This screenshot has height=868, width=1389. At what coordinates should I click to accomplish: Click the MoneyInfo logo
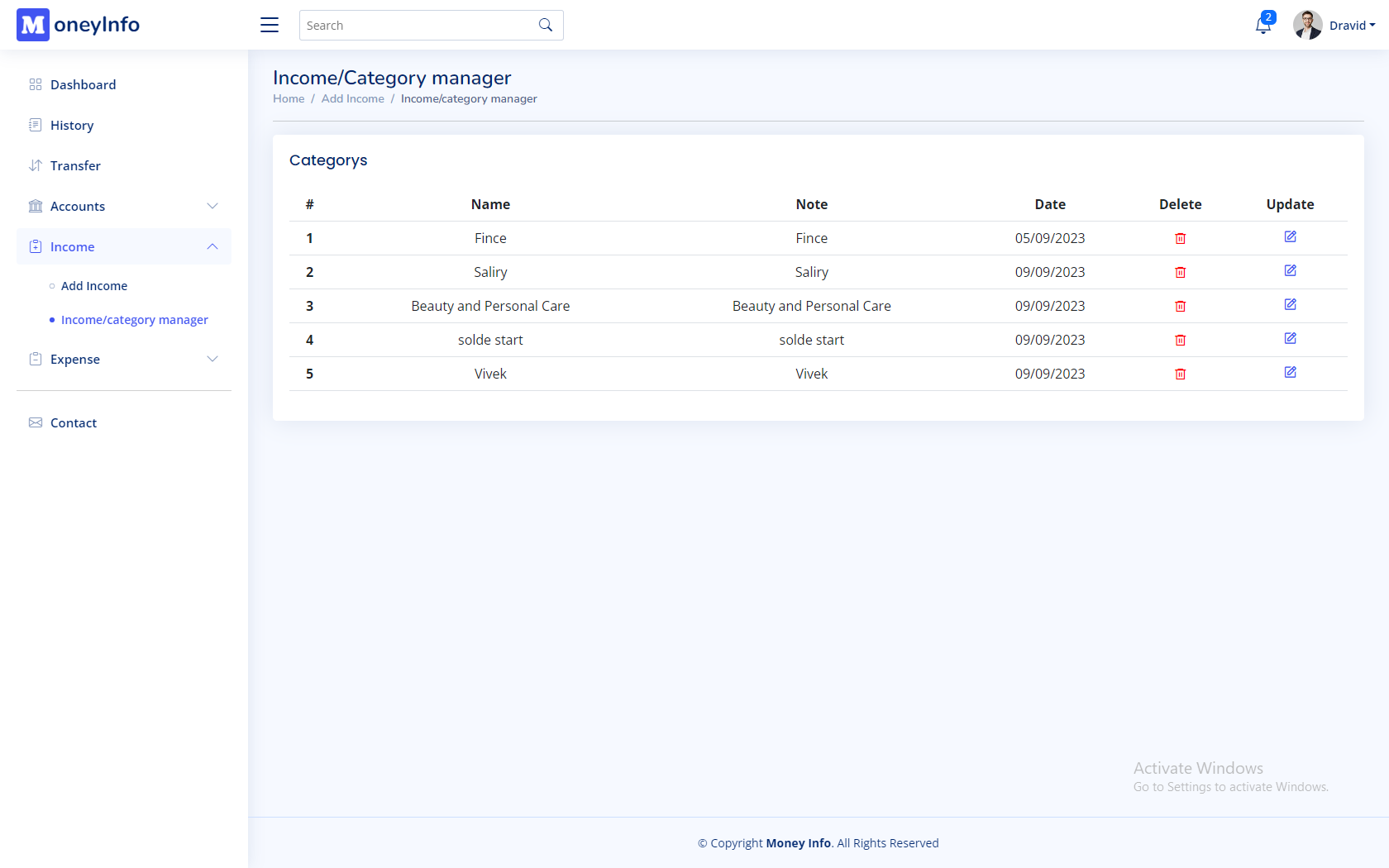79,25
